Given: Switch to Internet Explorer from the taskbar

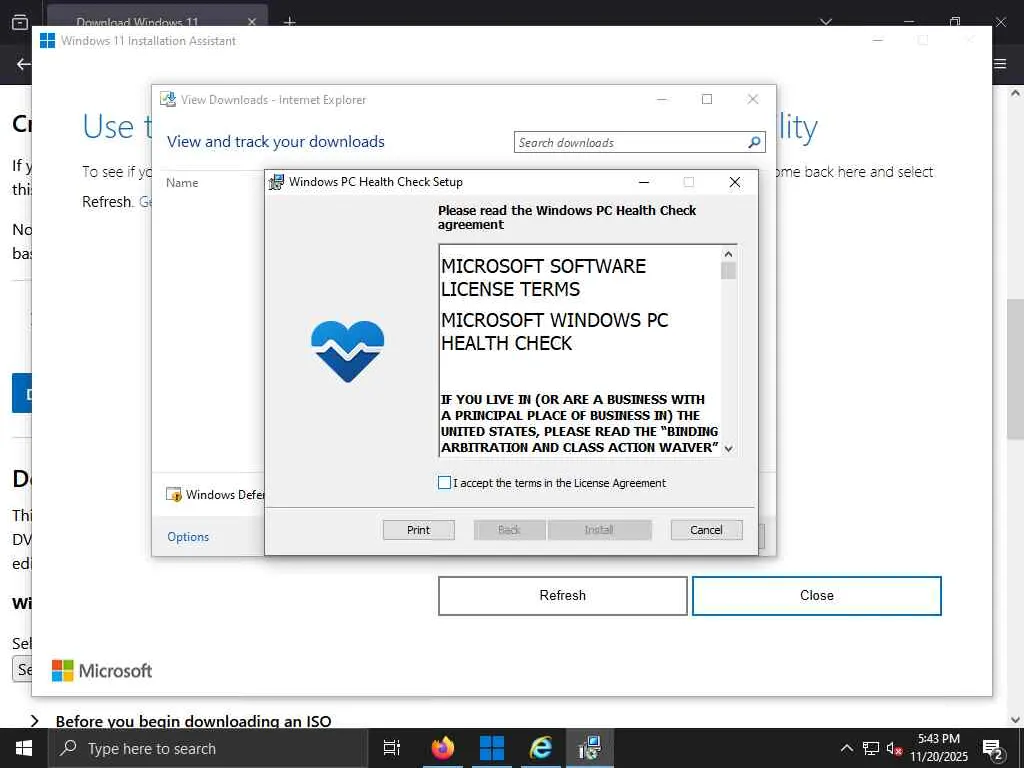Looking at the screenshot, I should 541,748.
